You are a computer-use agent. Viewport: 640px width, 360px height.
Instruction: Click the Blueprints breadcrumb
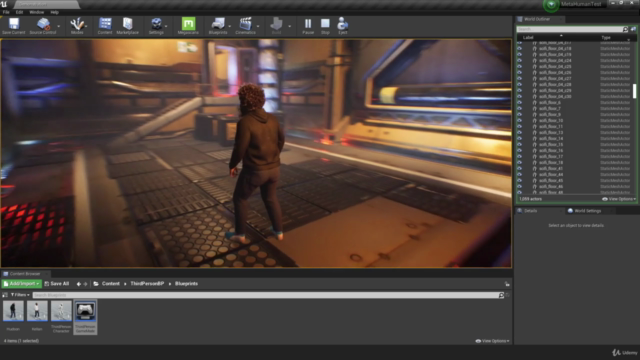click(187, 284)
